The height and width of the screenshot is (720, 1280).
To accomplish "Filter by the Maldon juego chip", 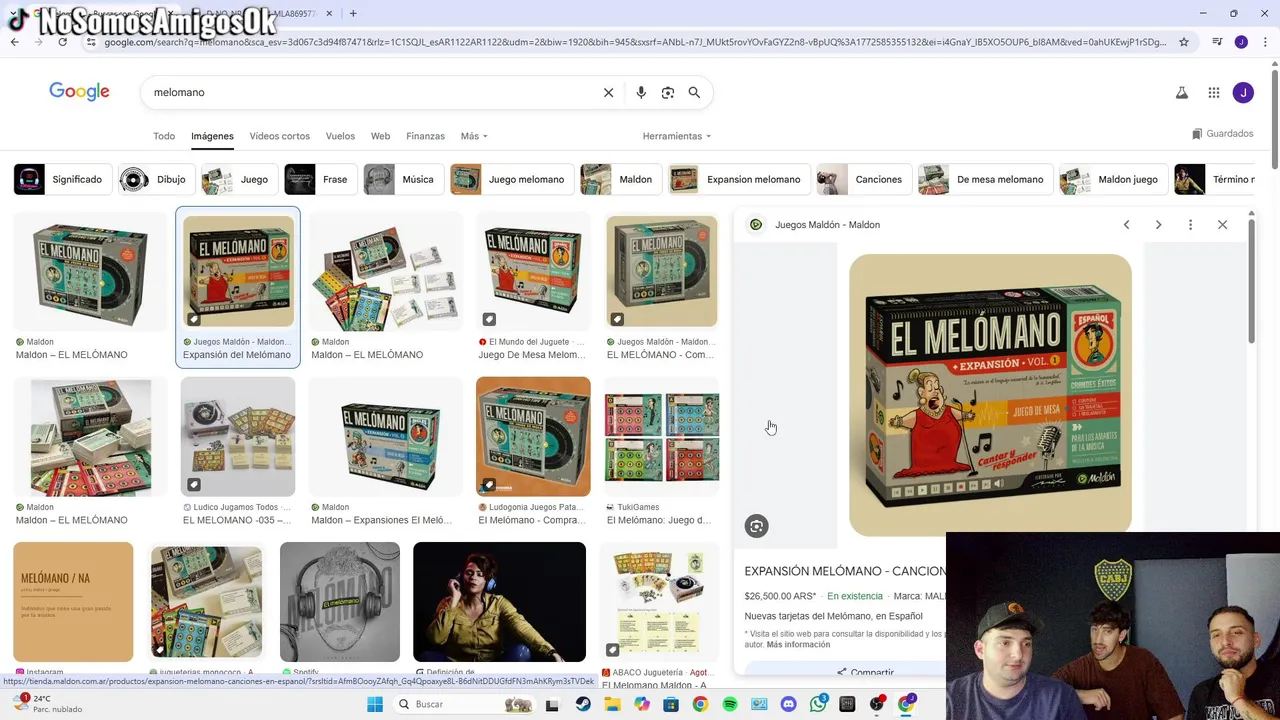I will pos(1112,179).
